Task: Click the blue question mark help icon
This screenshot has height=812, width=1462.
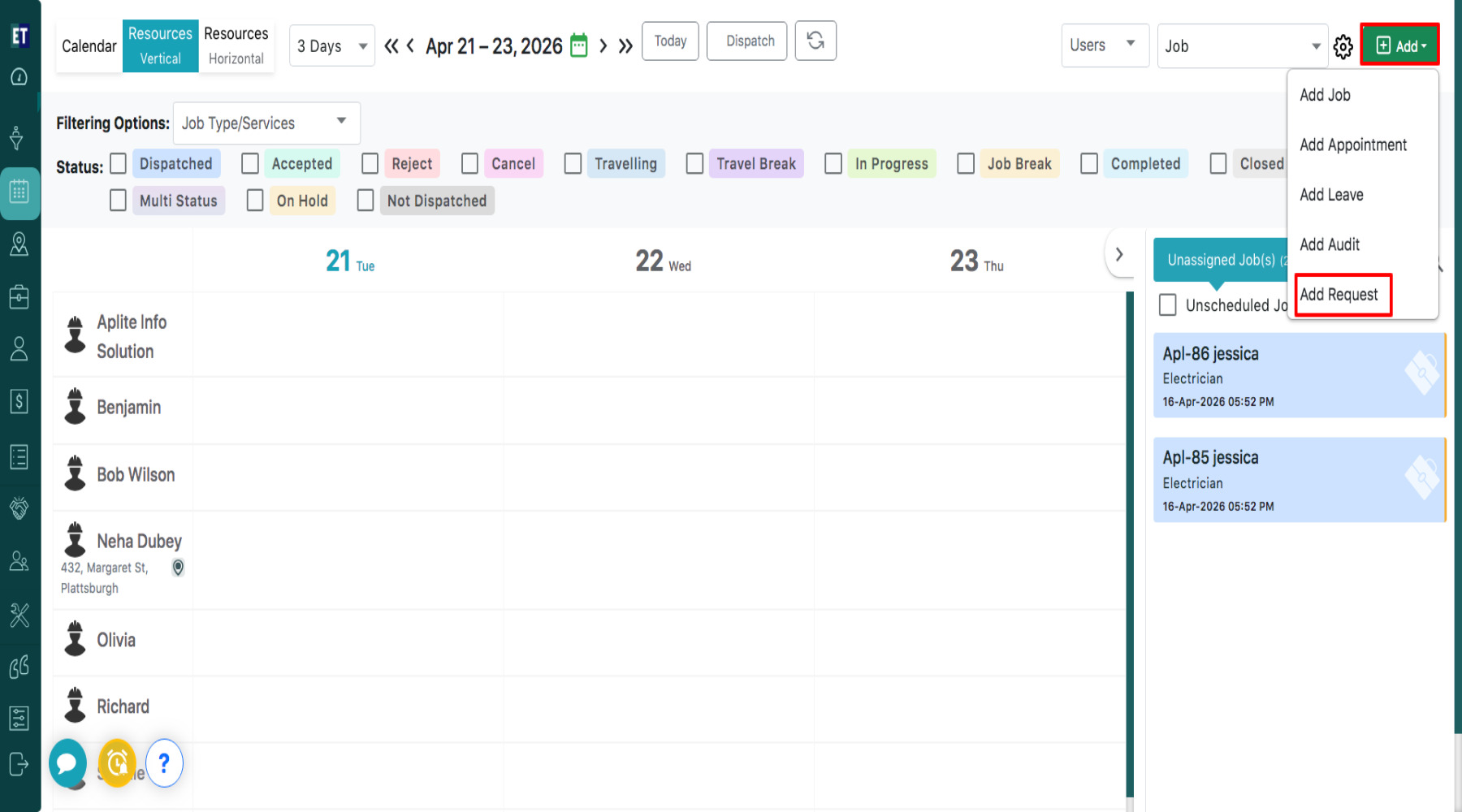Action: 164,763
